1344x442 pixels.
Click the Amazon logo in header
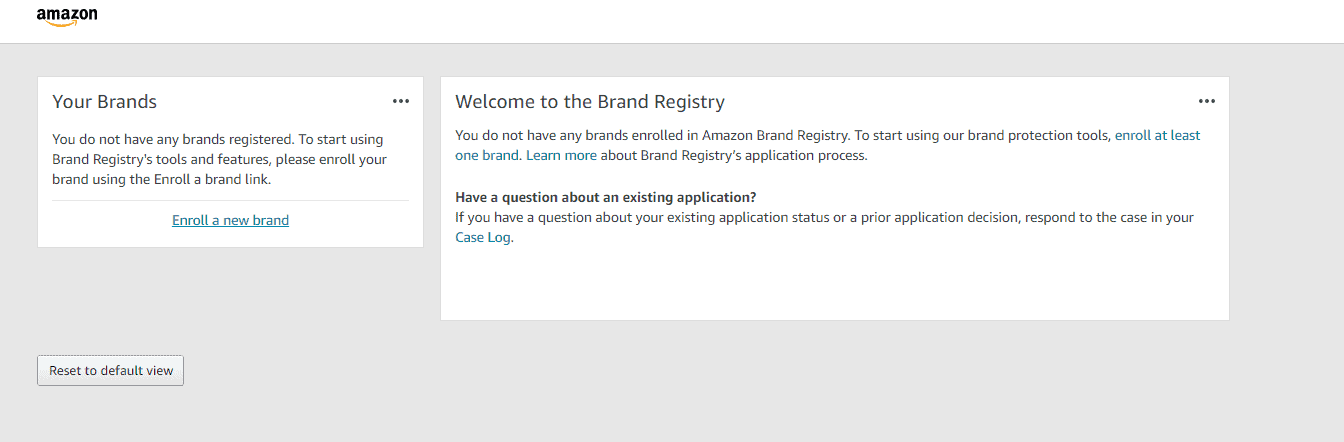point(67,17)
